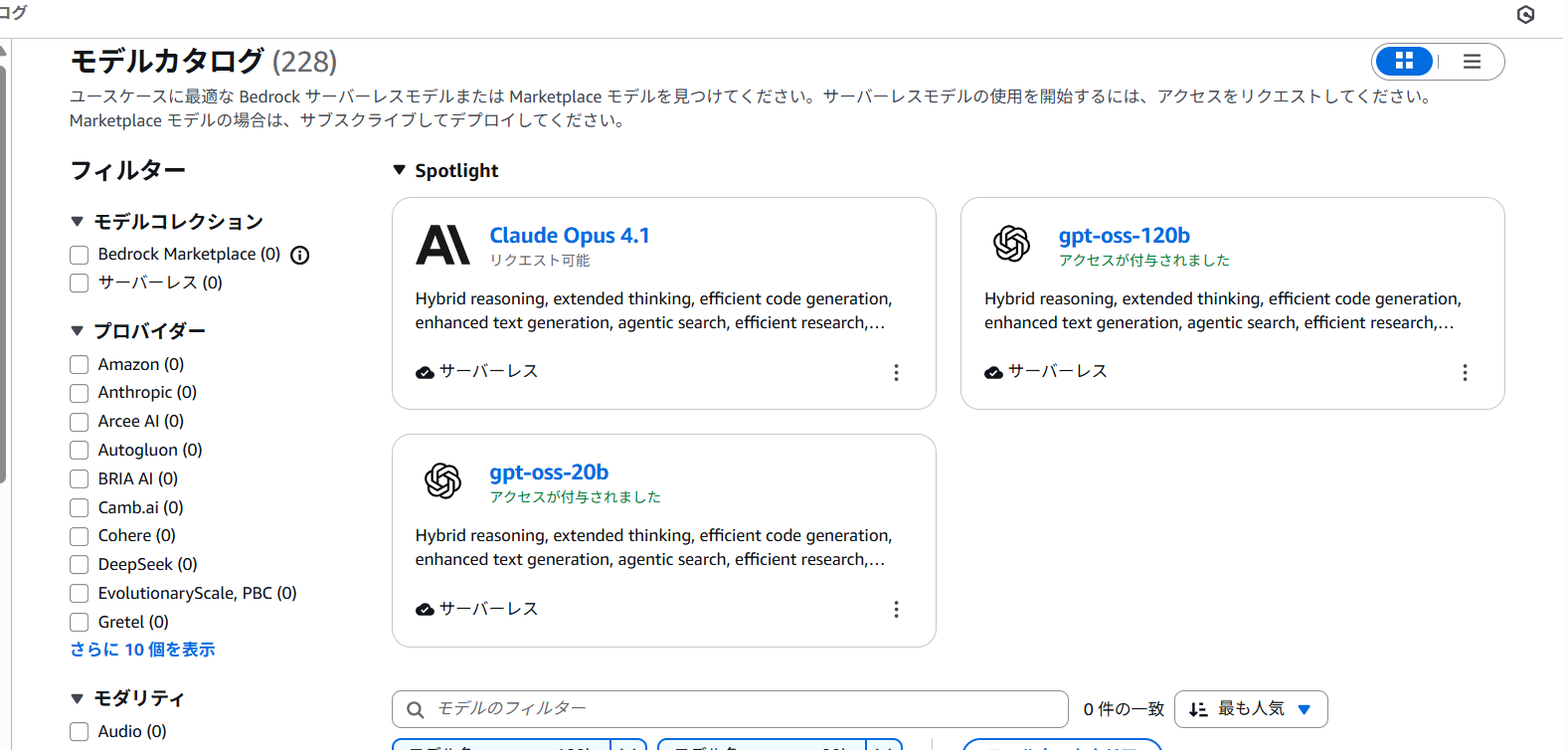The image size is (1568, 750).
Task: Enable the Anthropic provider filter
Action: coord(80,393)
